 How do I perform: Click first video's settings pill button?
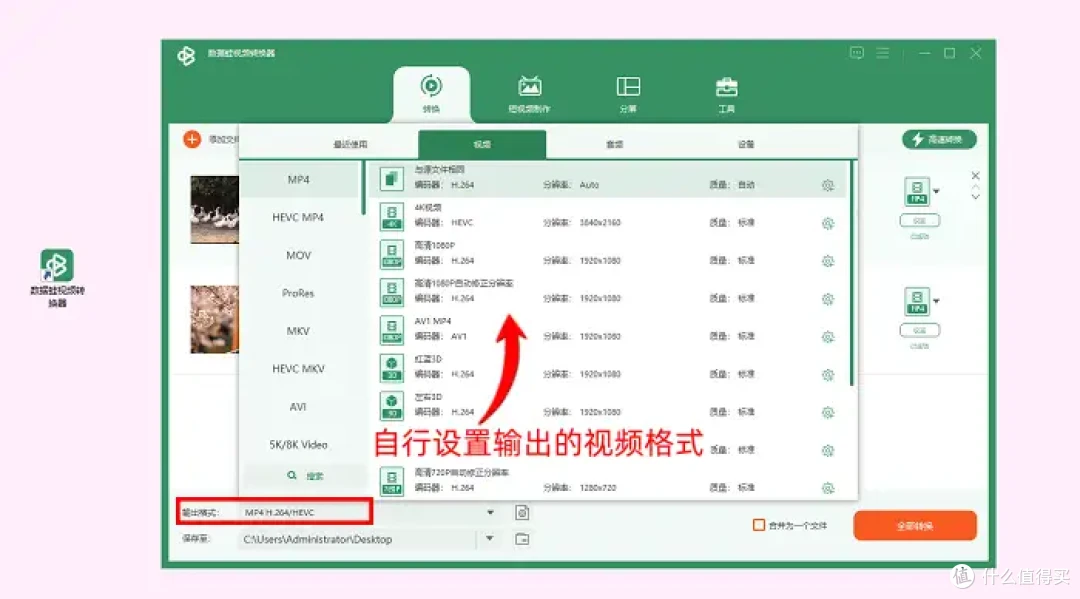point(920,221)
